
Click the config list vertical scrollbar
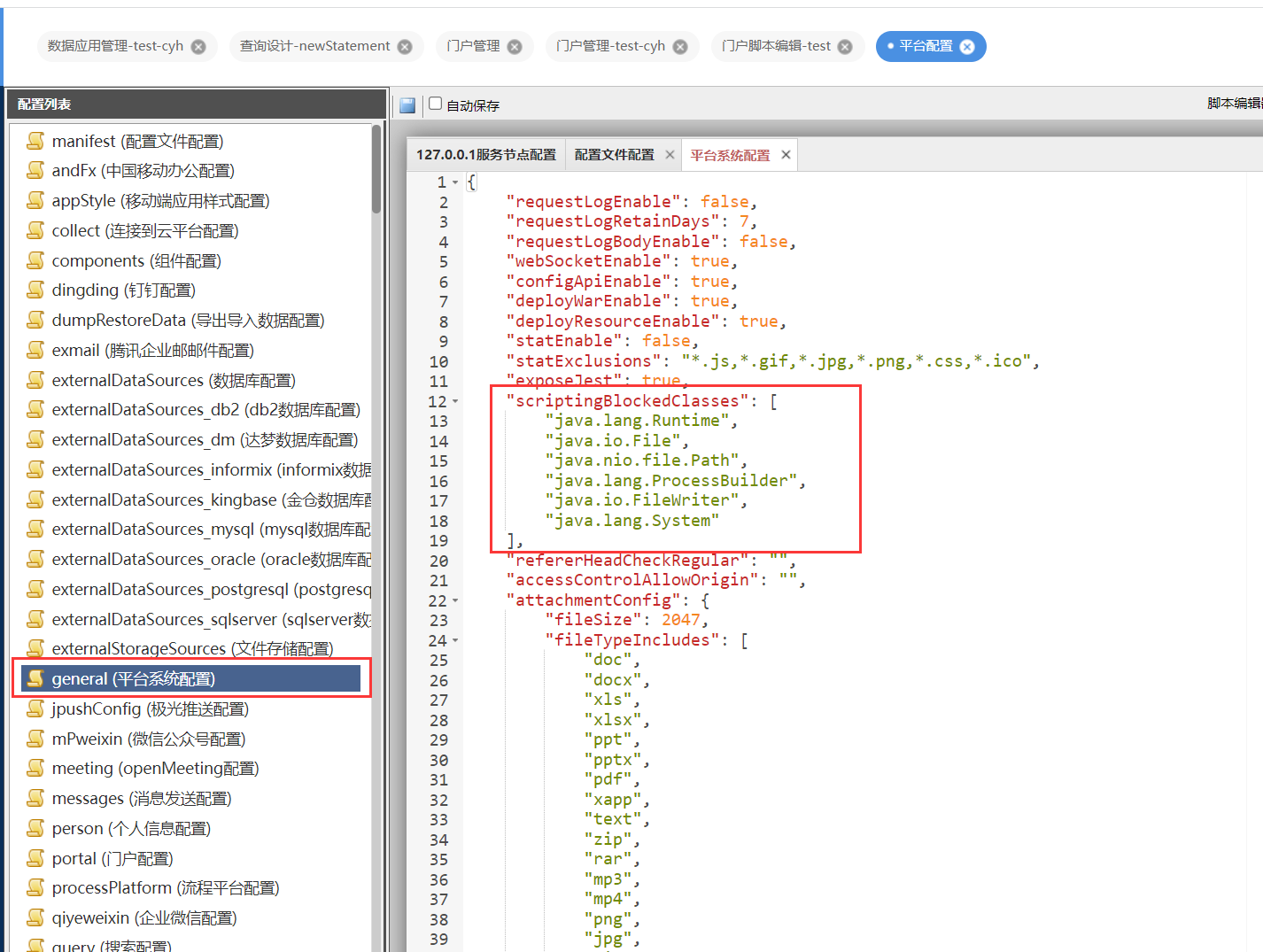point(376,168)
